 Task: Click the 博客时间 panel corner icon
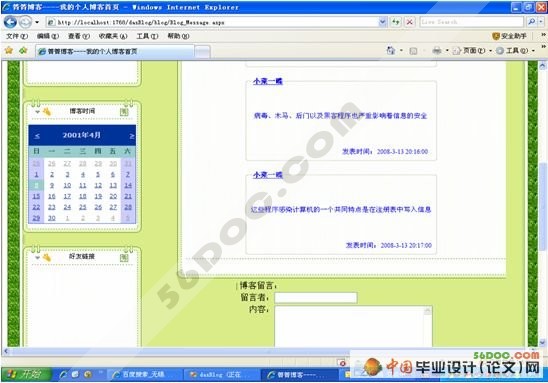click(124, 112)
